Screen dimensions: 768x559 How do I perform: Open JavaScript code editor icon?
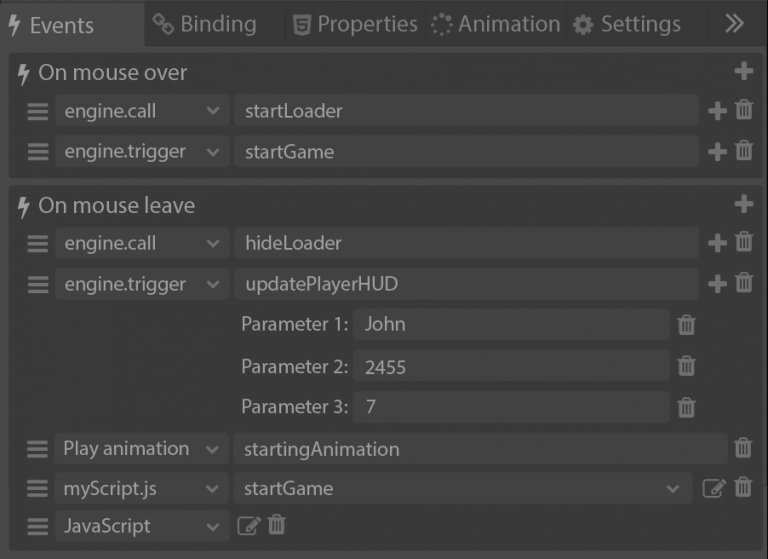(247, 525)
